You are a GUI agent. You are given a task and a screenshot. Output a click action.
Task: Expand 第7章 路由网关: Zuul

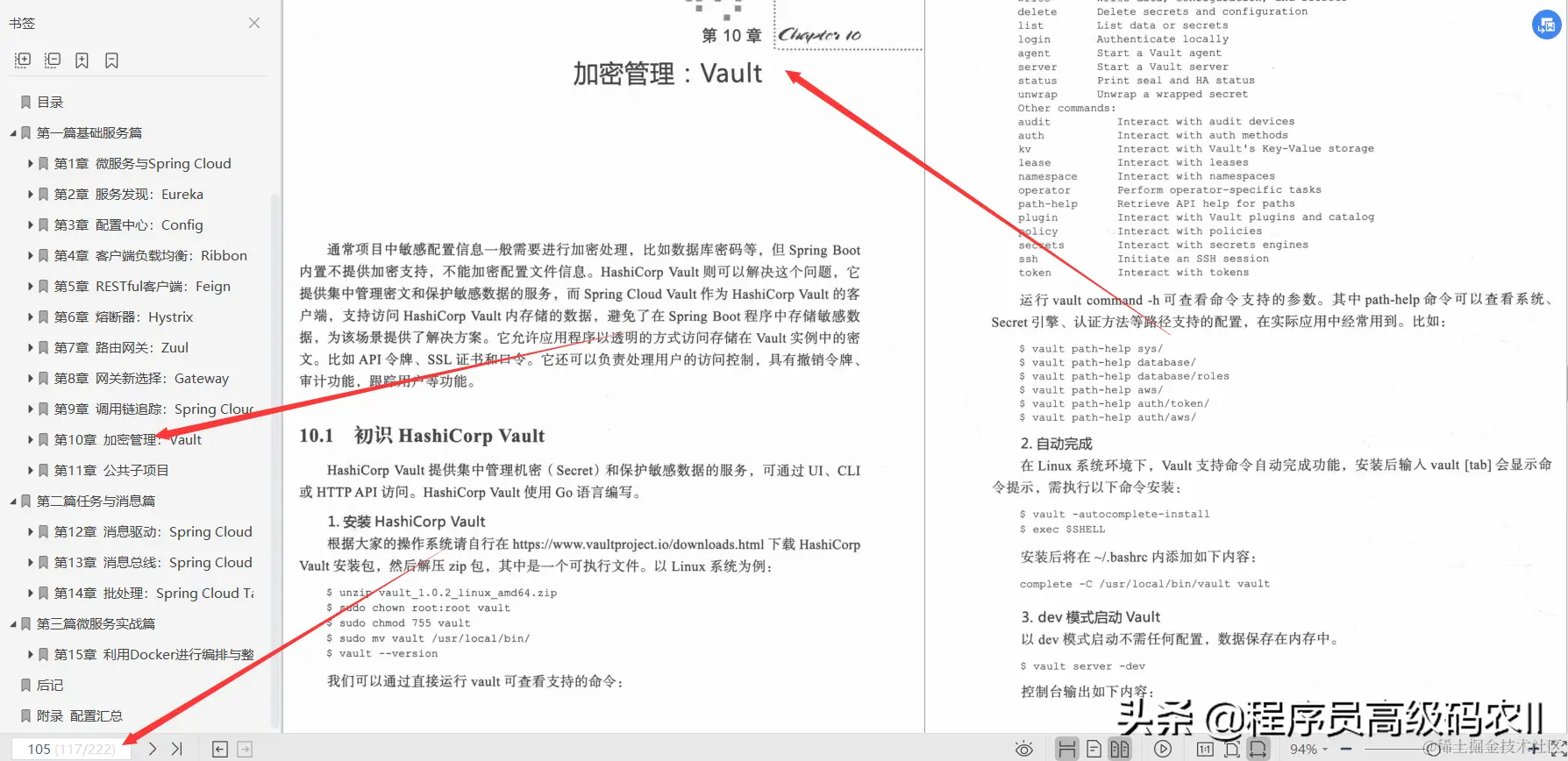[x=31, y=348]
